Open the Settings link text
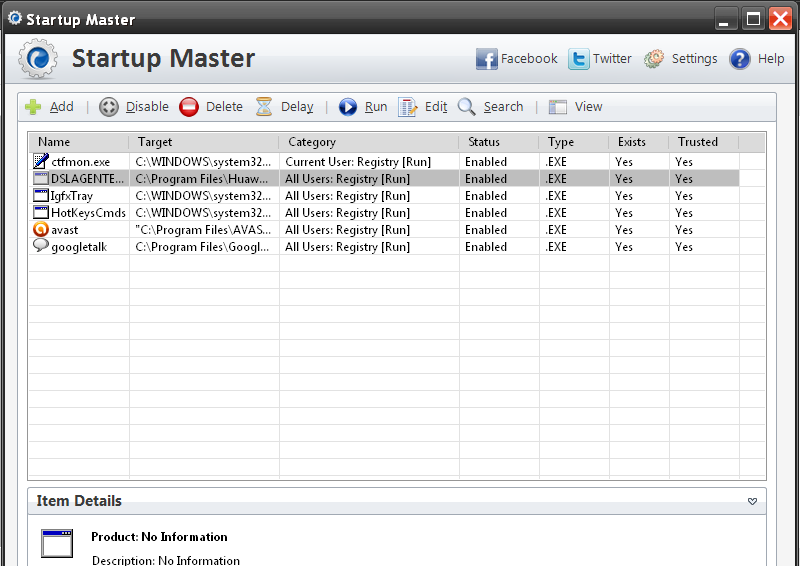This screenshot has width=800, height=566. [x=694, y=59]
